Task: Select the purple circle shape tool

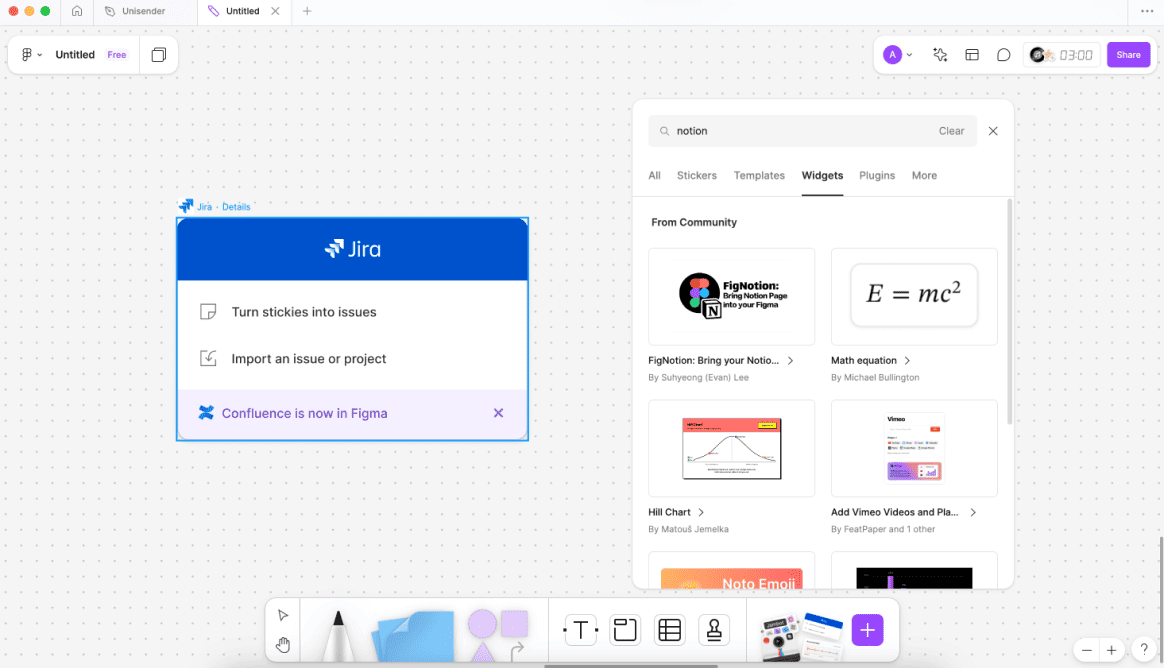Action: click(x=482, y=623)
